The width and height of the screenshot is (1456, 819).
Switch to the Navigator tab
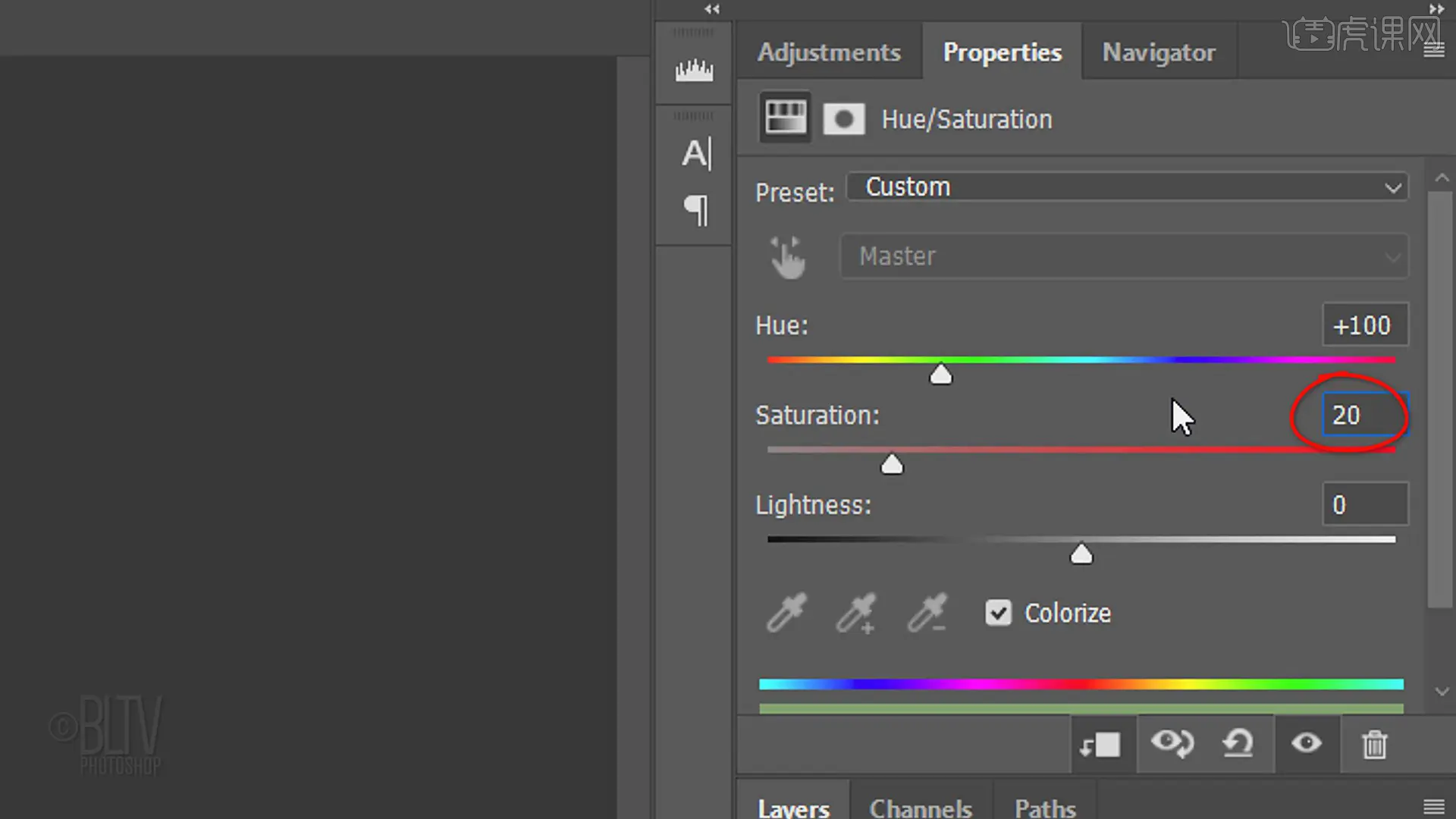pyautogui.click(x=1159, y=52)
